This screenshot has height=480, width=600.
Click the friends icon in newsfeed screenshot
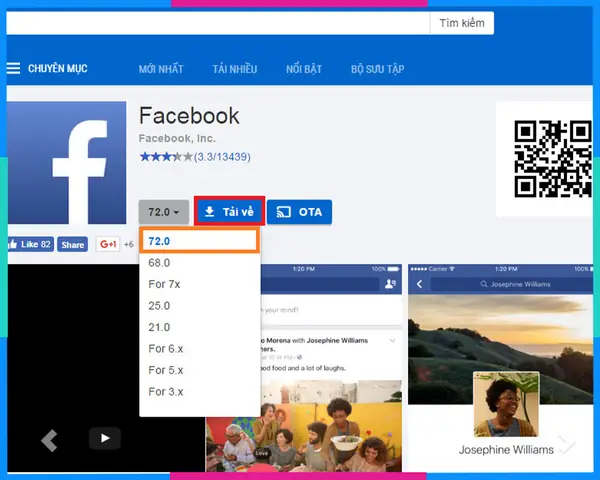(390, 284)
